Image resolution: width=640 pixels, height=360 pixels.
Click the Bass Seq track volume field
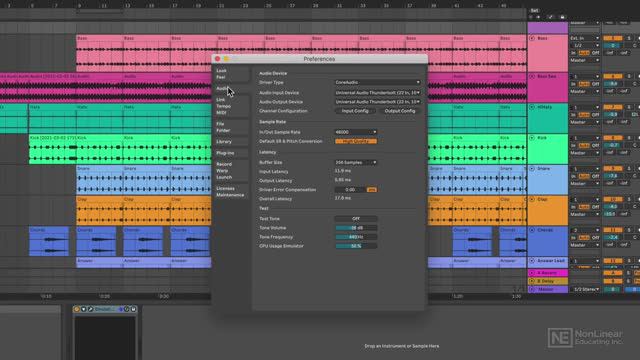click(x=612, y=84)
